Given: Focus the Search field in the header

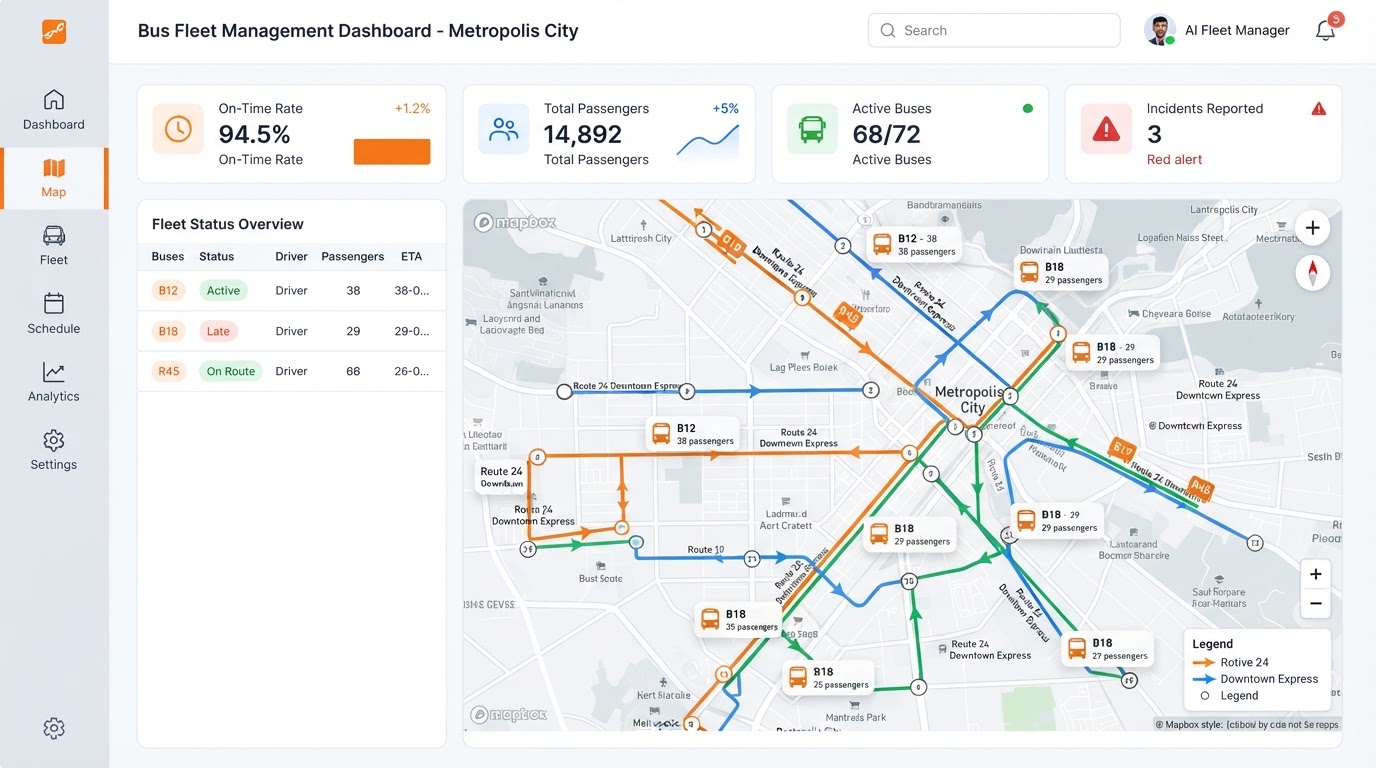Looking at the screenshot, I should click(994, 30).
